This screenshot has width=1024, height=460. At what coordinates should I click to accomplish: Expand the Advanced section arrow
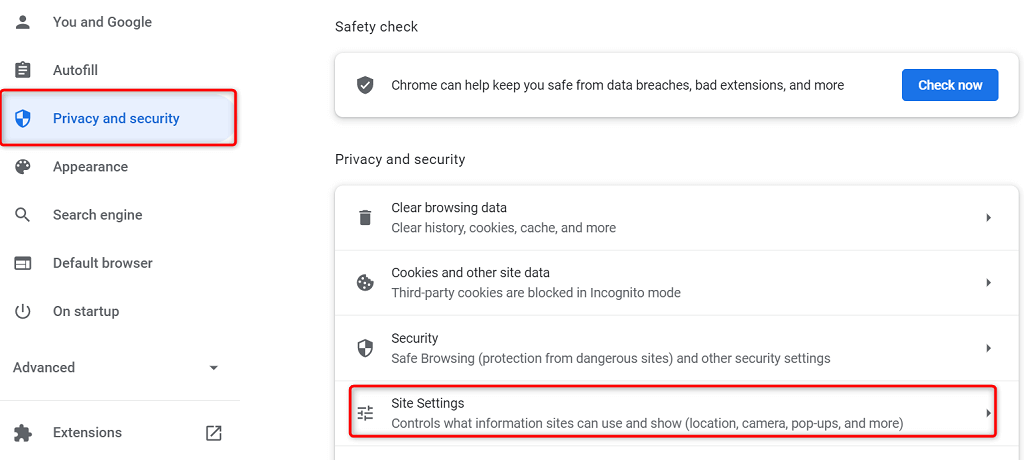tap(213, 368)
